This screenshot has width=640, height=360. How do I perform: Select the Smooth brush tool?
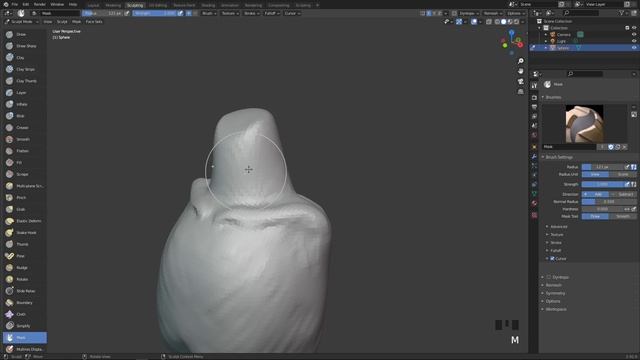point(24,139)
